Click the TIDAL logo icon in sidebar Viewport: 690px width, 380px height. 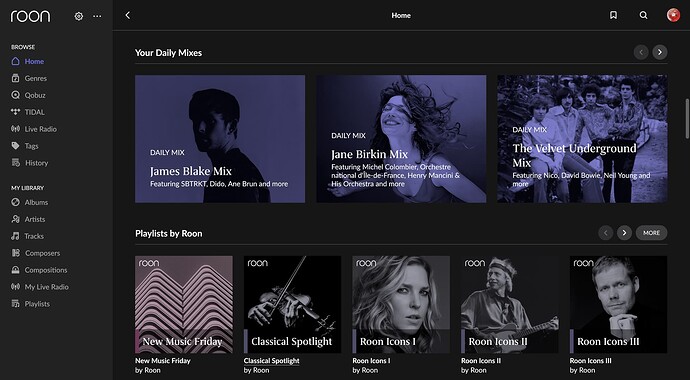[x=15, y=112]
